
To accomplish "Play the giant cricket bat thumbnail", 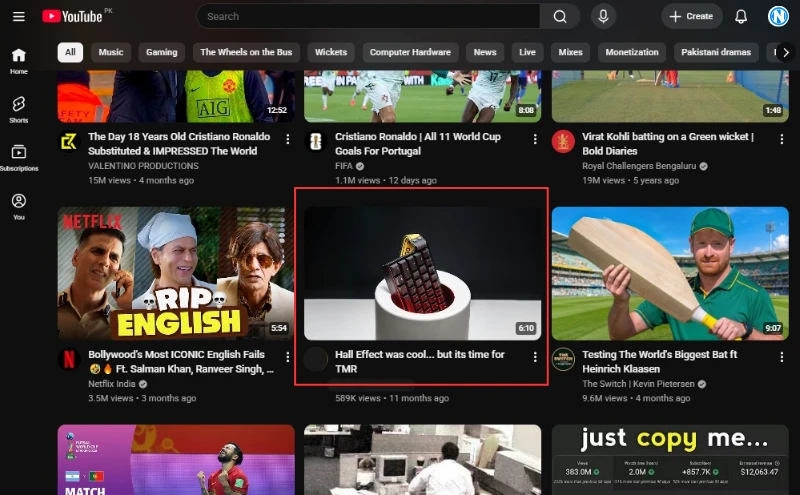I will tap(670, 273).
